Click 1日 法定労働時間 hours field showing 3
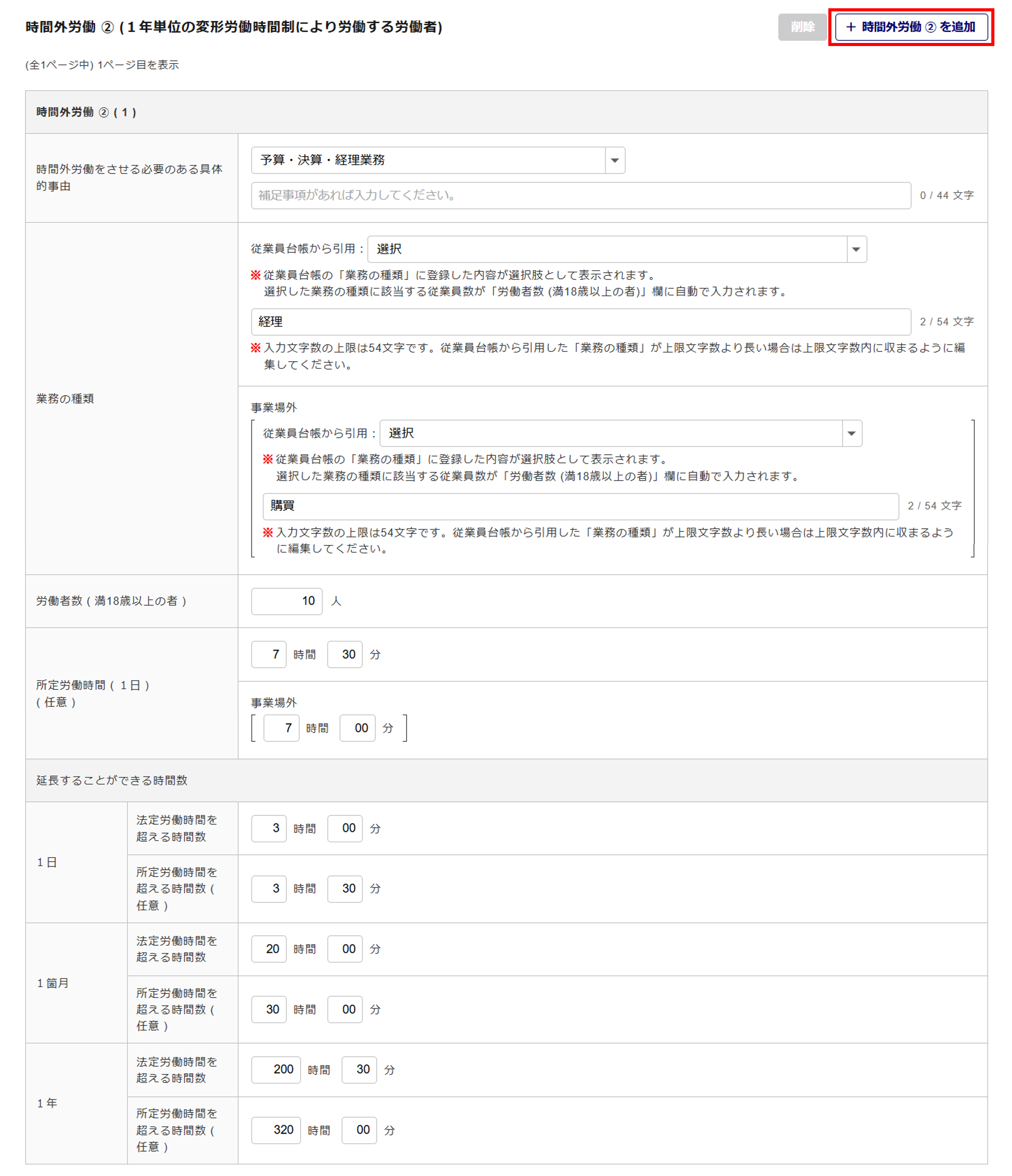Image resolution: width=1012 pixels, height=1176 pixels. click(x=269, y=828)
